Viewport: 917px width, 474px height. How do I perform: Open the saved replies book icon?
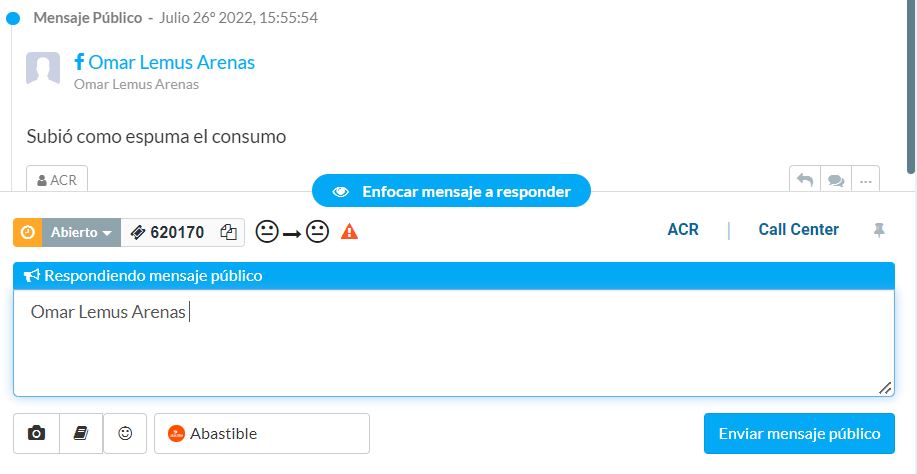[x=81, y=434]
